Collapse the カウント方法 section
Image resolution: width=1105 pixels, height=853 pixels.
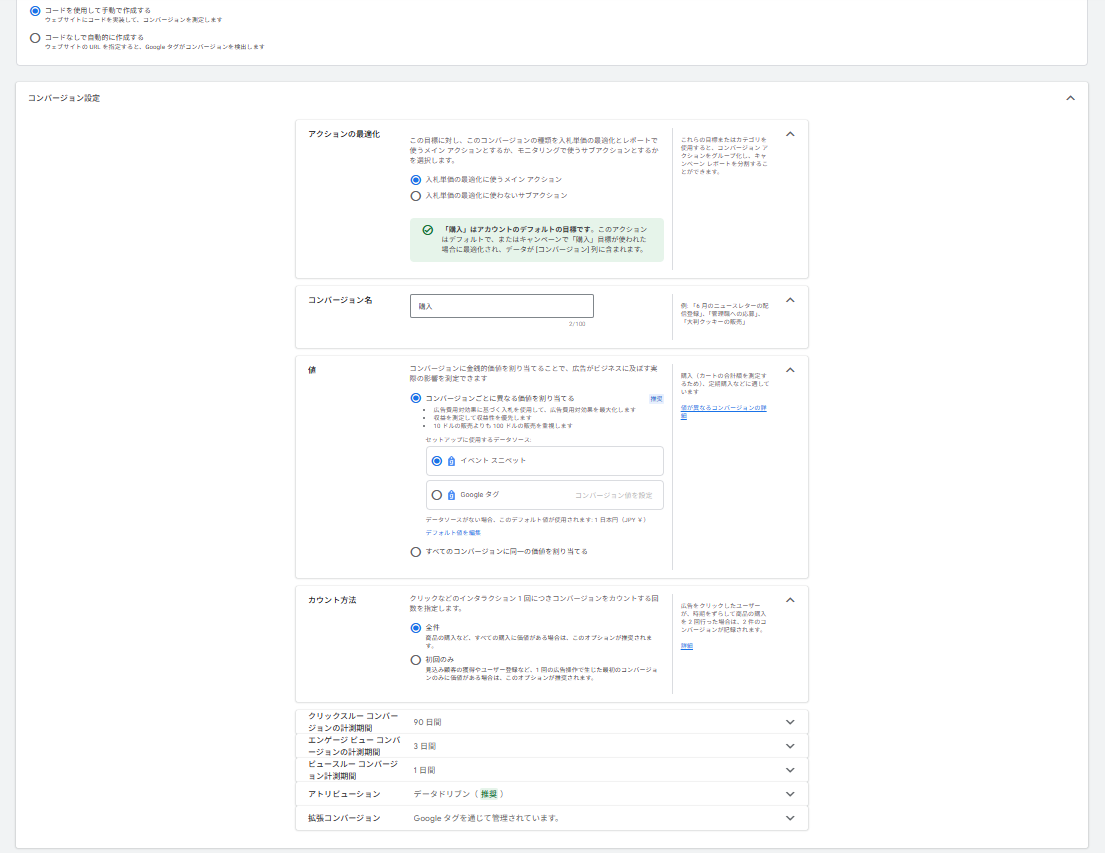click(790, 600)
